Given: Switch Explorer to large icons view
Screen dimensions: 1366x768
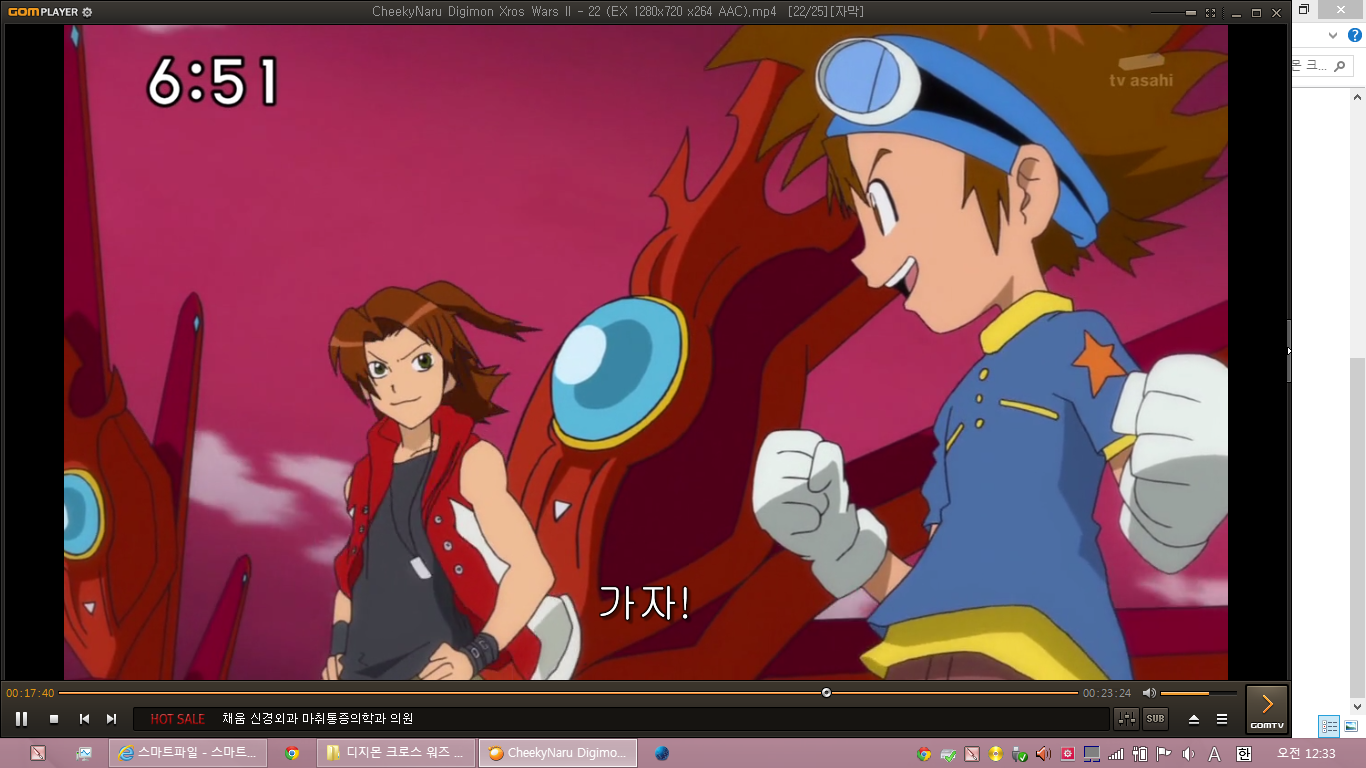Looking at the screenshot, I should (x=1351, y=726).
